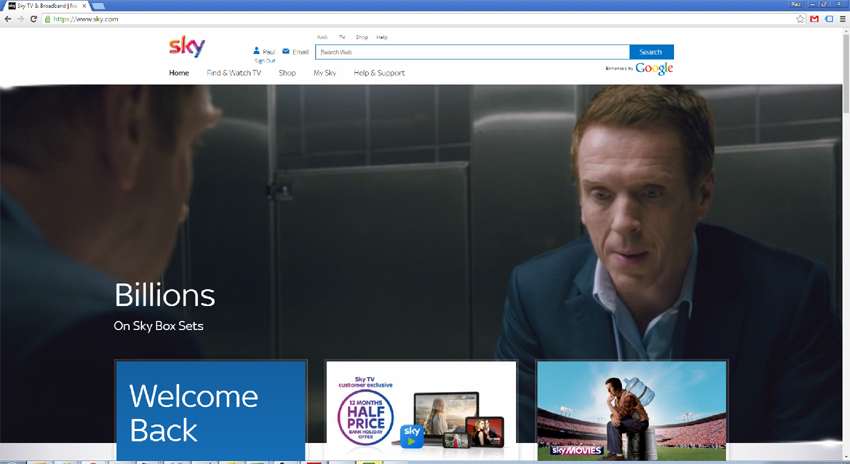The image size is (850, 464).
Task: Click the Sky logo
Action: [187, 47]
